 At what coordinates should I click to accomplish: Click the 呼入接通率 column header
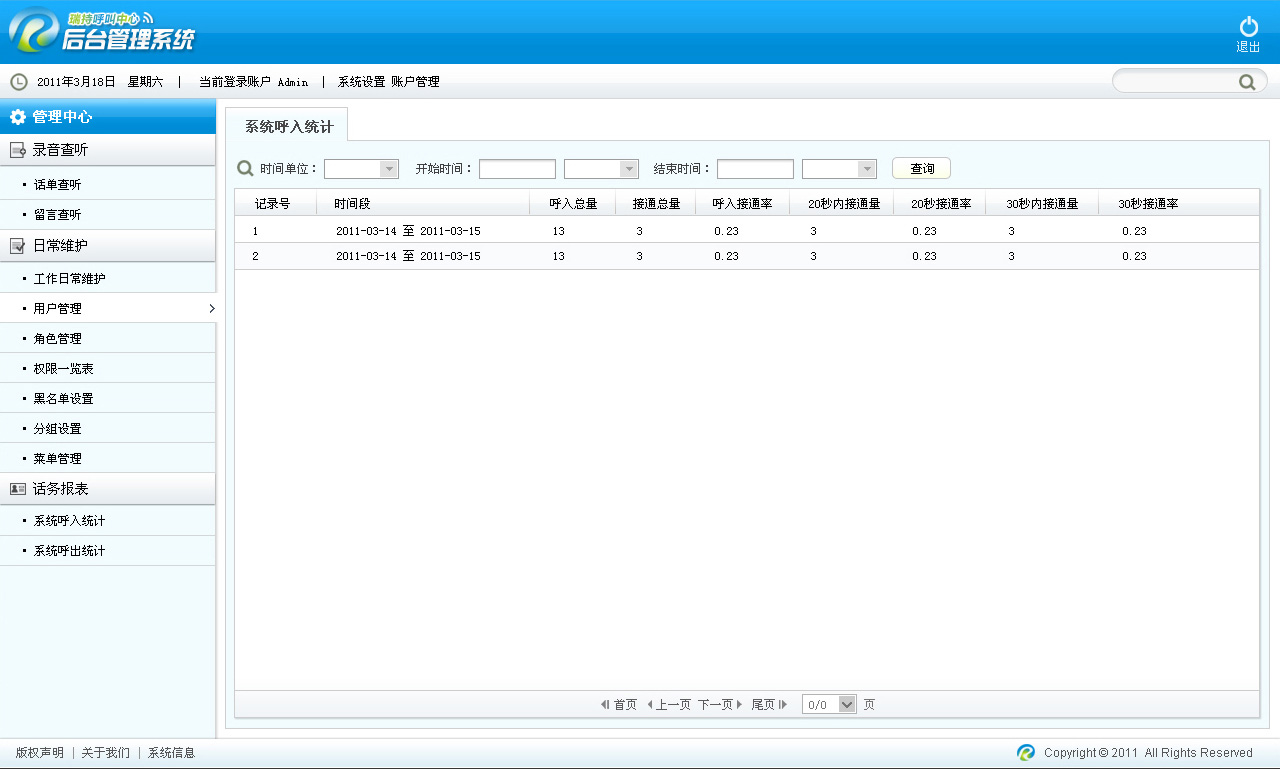pos(742,203)
